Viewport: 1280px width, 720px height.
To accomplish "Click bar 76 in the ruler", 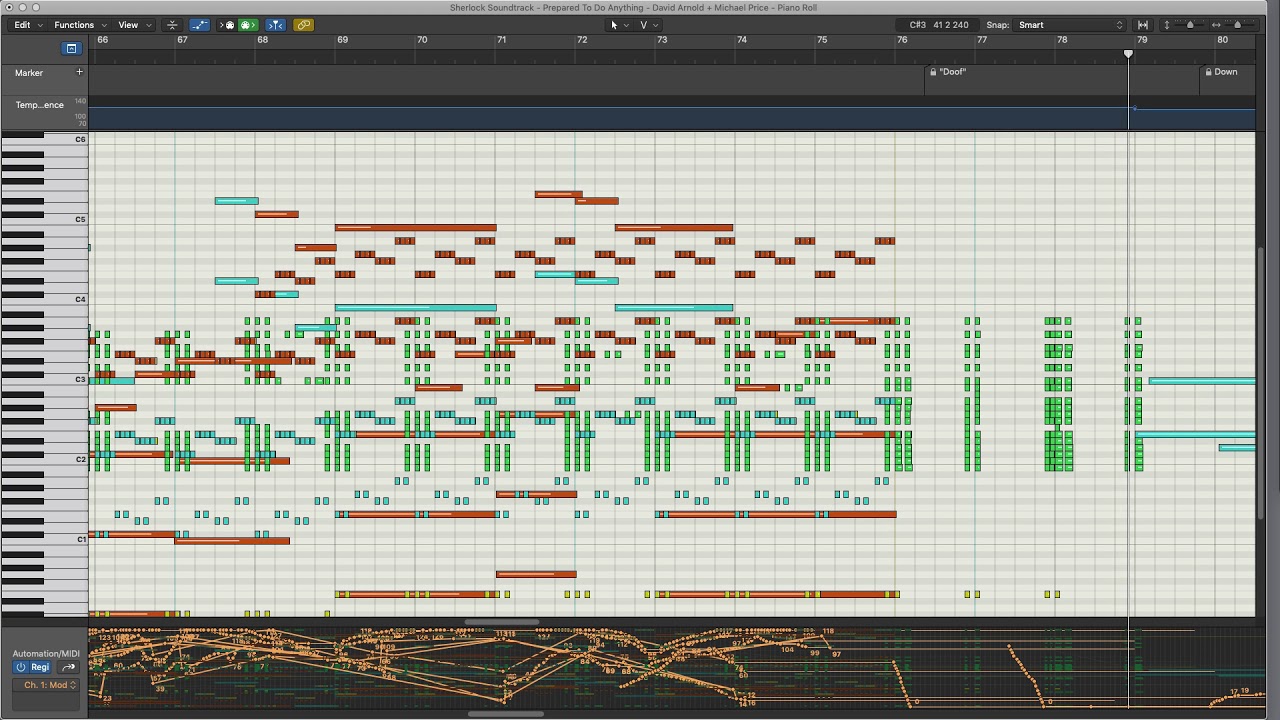I will (x=902, y=40).
